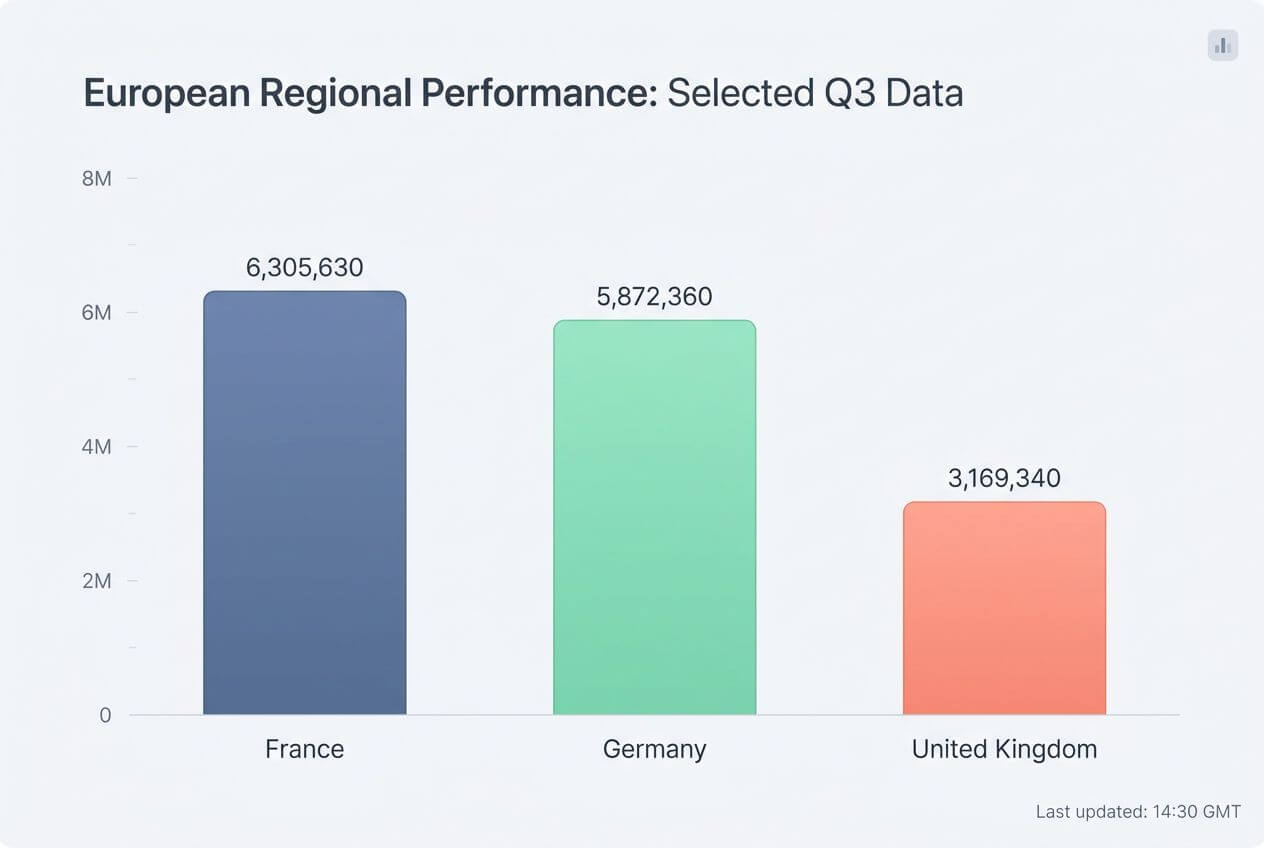Click the 0 y-axis label

[x=104, y=715]
